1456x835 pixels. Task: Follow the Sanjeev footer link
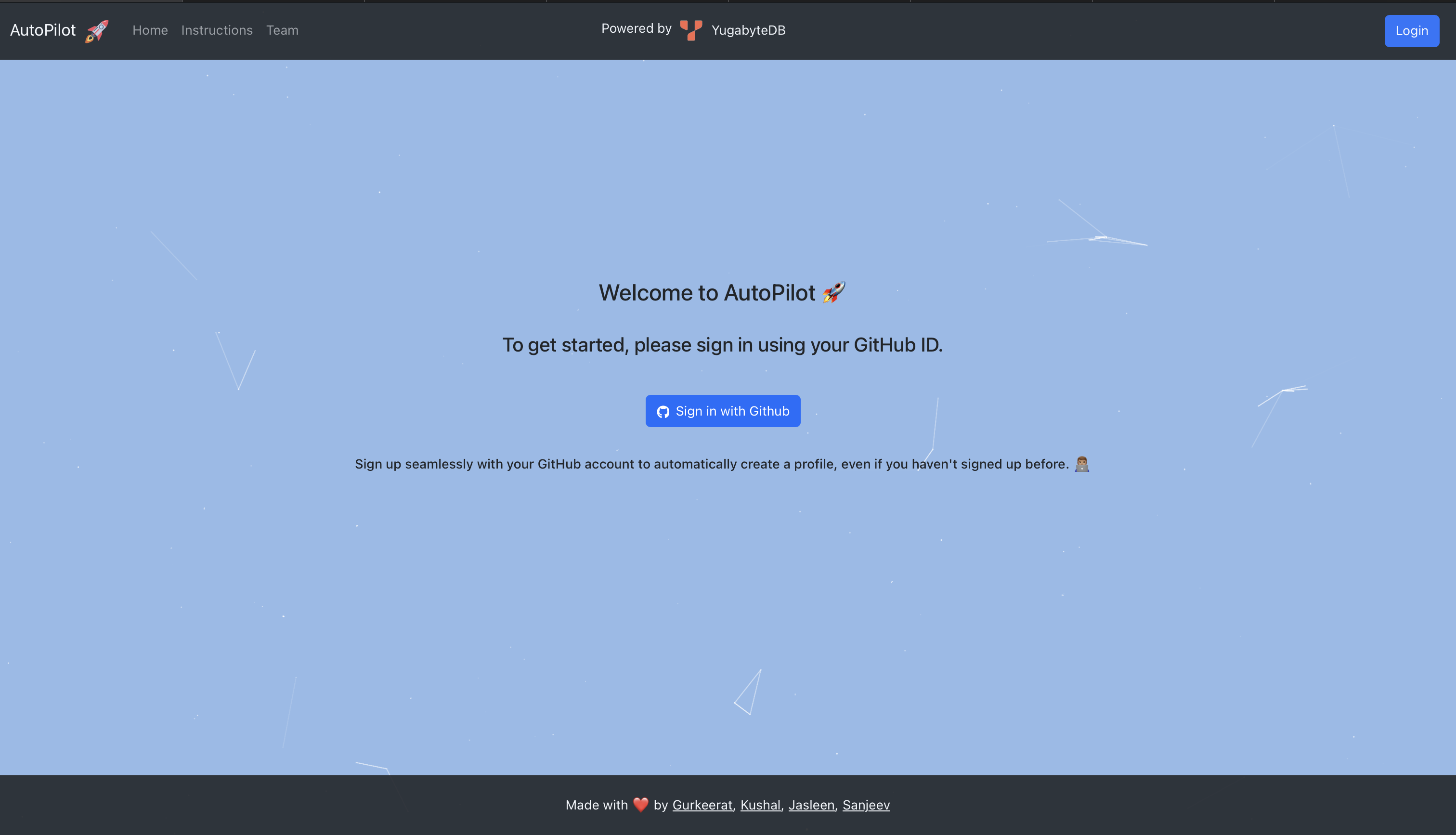click(x=866, y=805)
